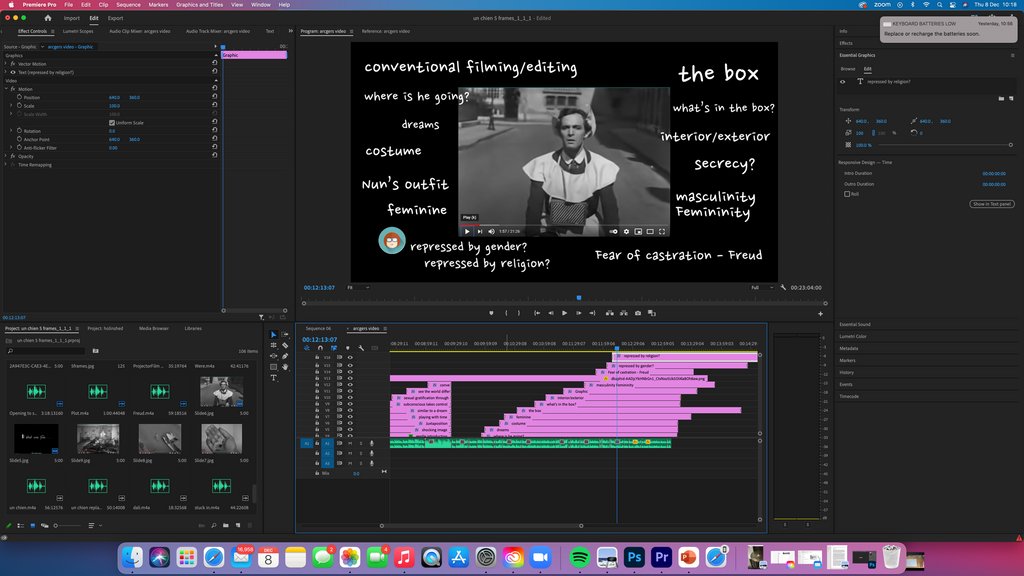Select the Selection (arrow) tool
1024x576 pixels.
pyautogui.click(x=274, y=334)
